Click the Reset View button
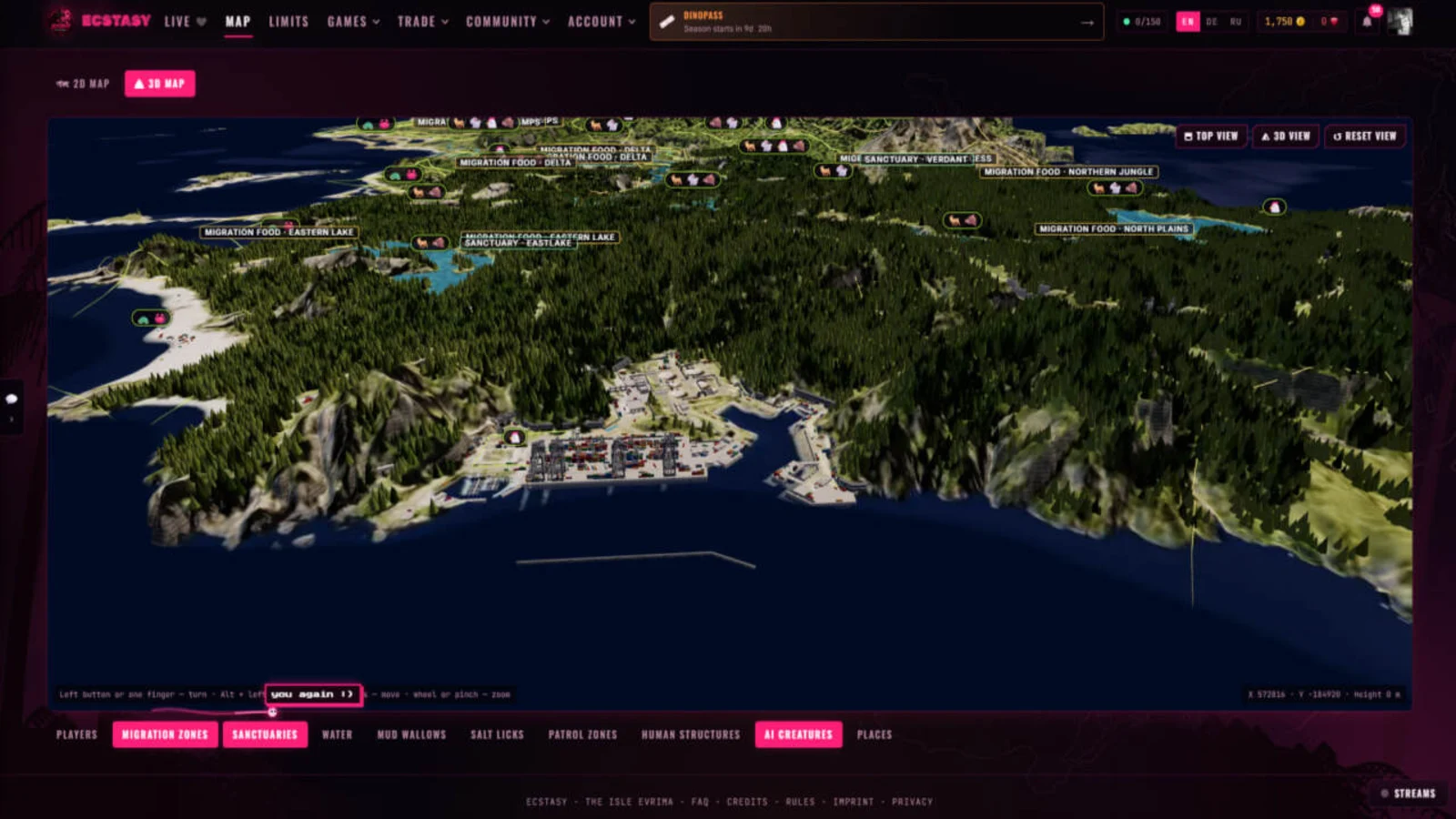This screenshot has width=1456, height=819. click(1365, 136)
